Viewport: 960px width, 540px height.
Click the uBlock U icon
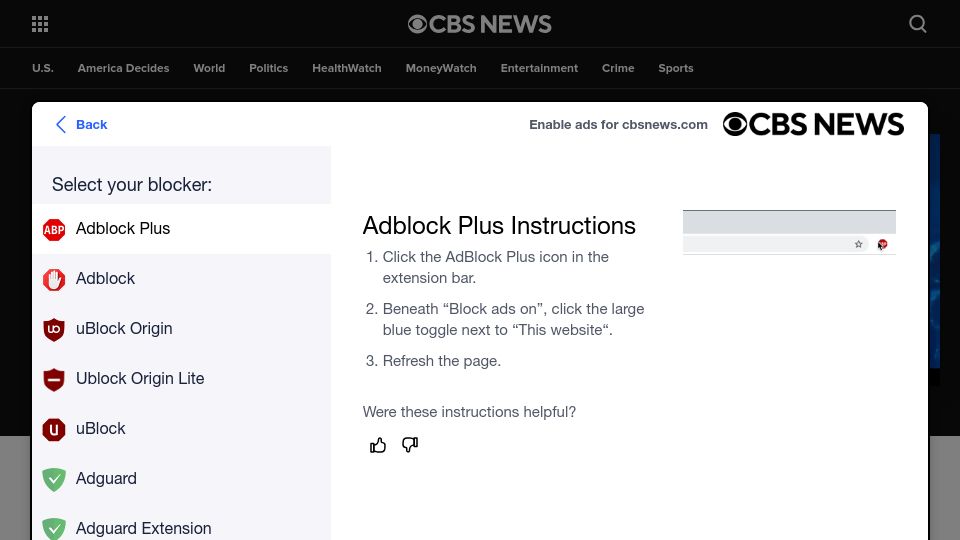54,429
